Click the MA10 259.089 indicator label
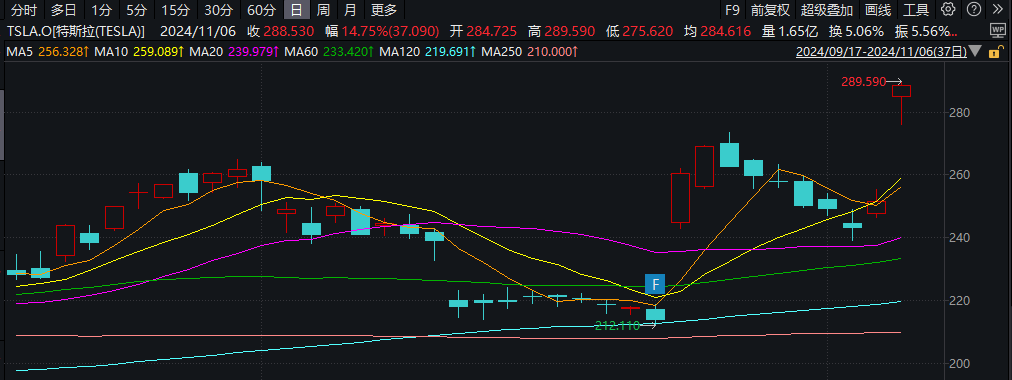Screen dimensions: 1012x380 (x=139, y=52)
